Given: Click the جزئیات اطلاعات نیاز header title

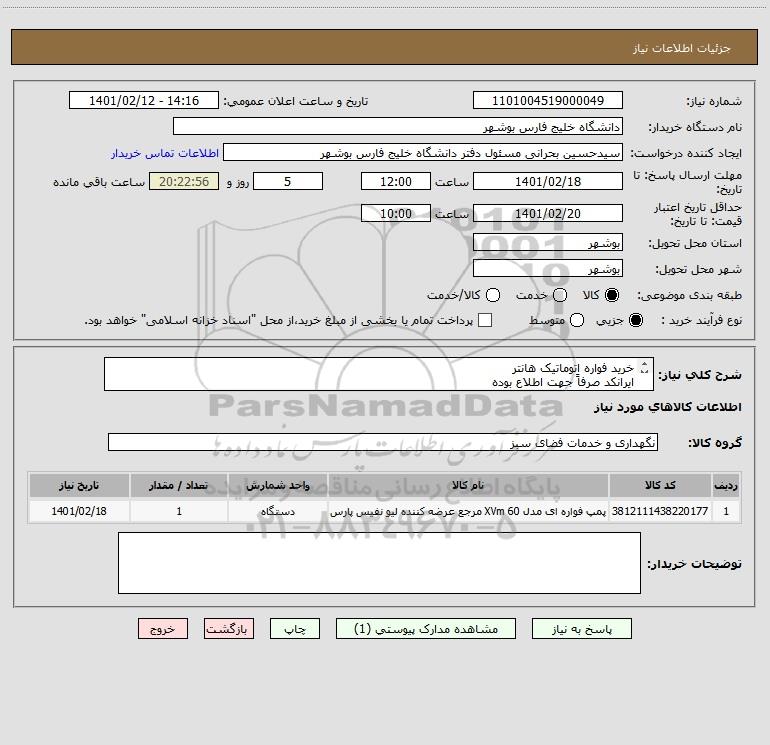Looking at the screenshot, I should (x=682, y=48).
